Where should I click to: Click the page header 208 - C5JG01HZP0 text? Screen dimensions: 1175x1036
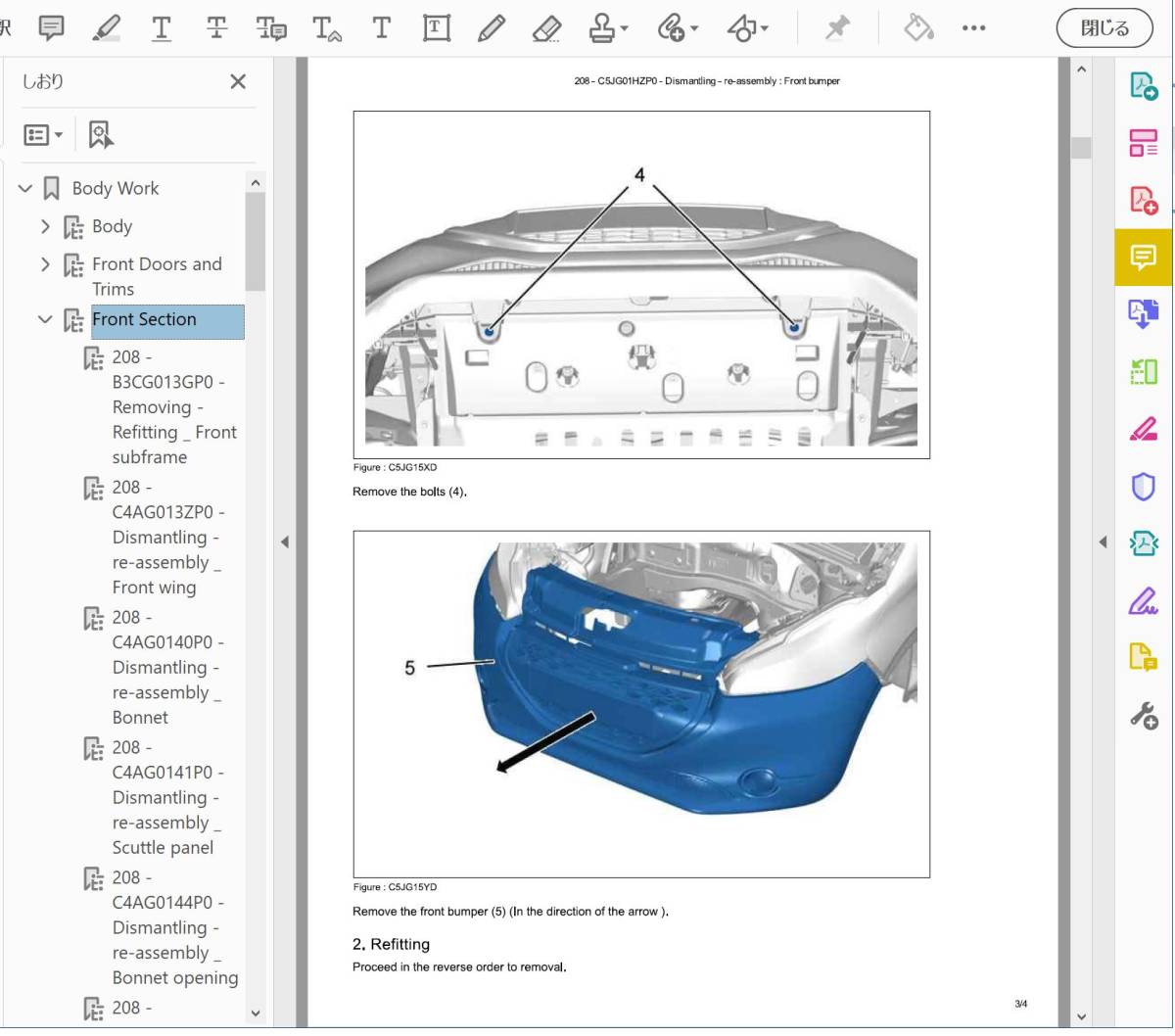707,81
